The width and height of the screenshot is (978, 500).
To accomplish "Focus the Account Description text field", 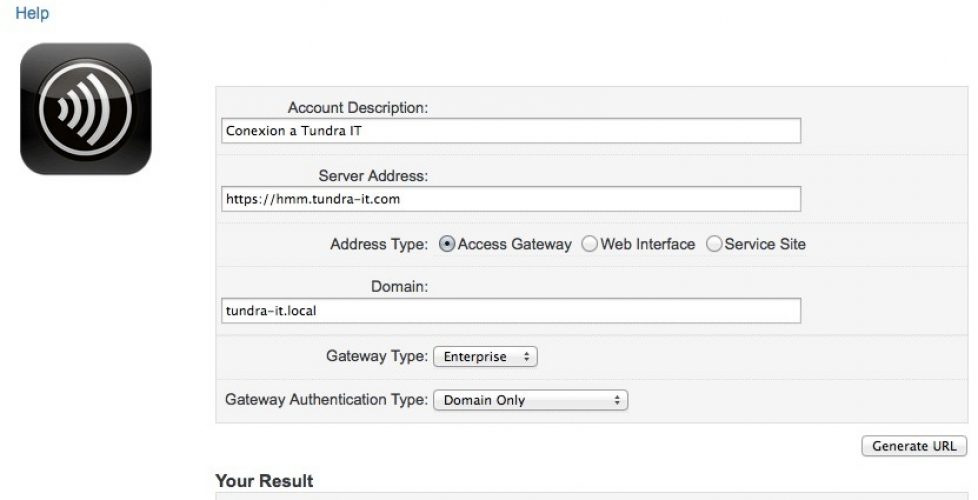I will (510, 131).
